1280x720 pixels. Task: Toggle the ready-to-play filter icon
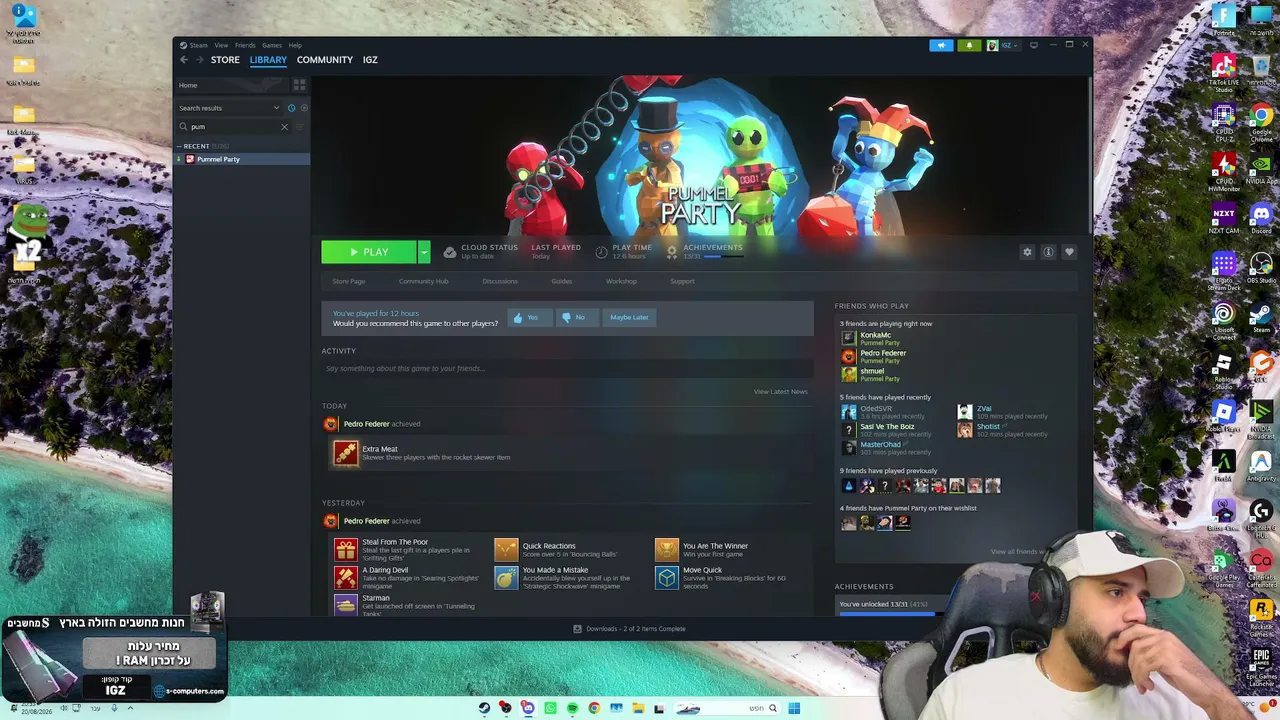(x=303, y=108)
